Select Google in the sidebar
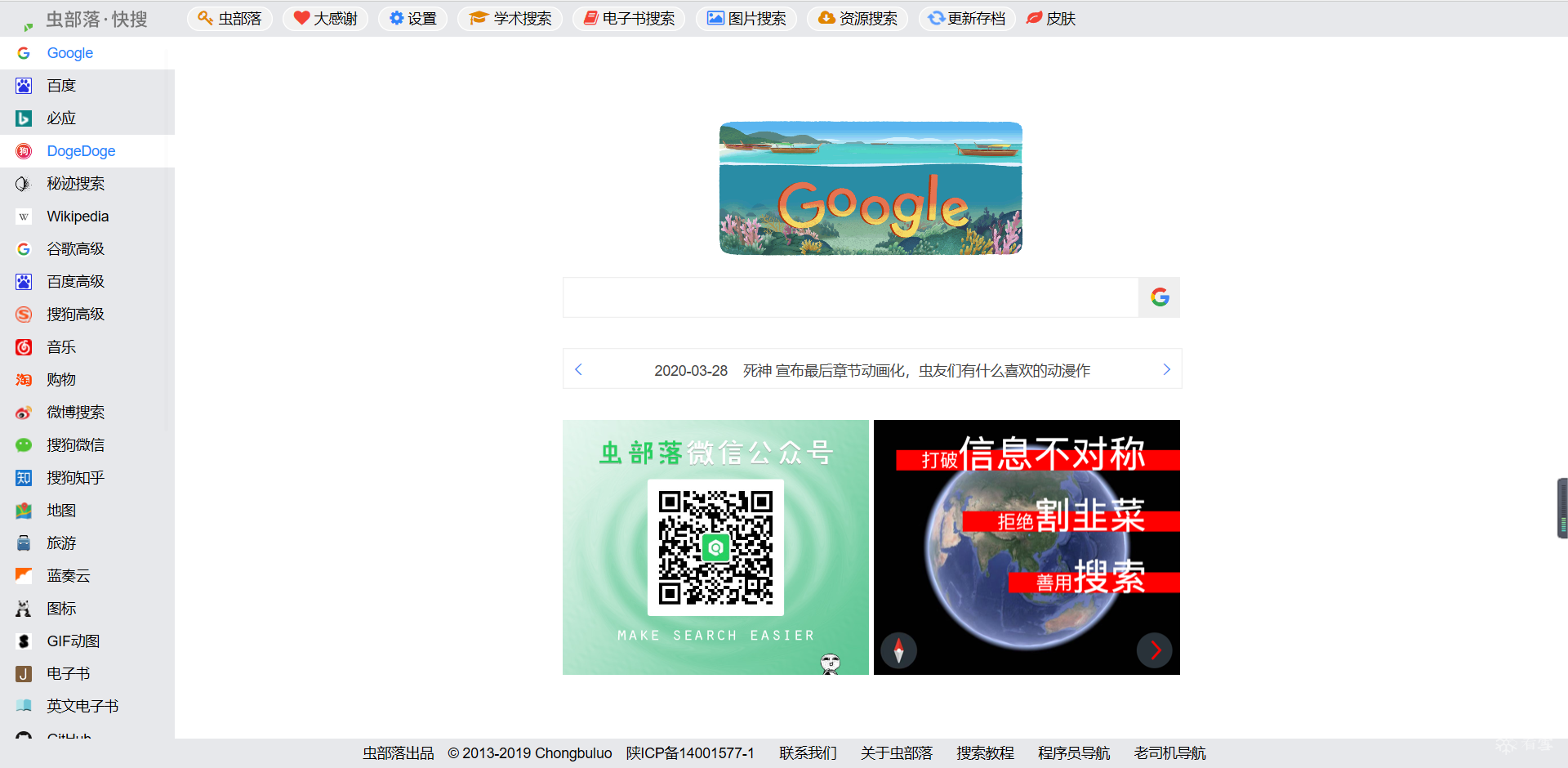The image size is (1568, 768). tap(87, 53)
